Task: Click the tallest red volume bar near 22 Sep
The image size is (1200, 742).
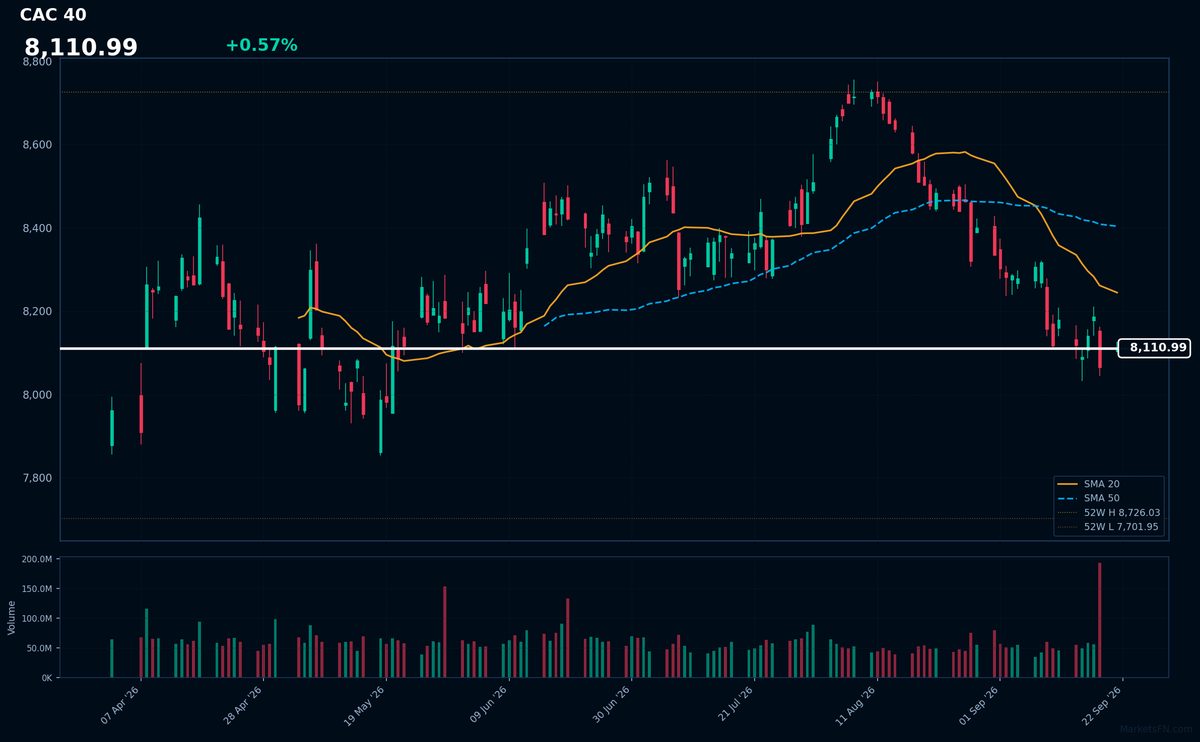Action: click(1099, 620)
